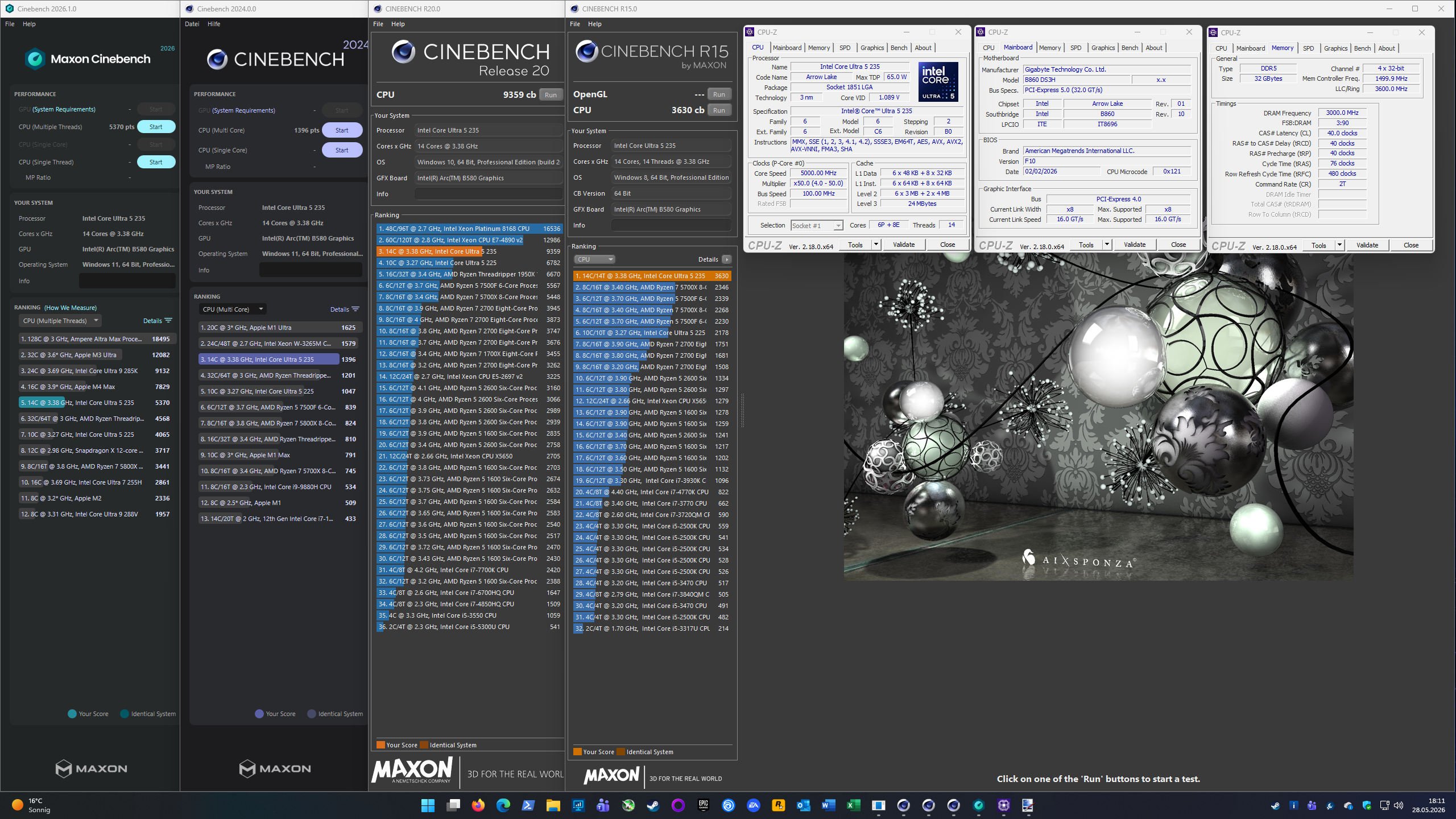Click the 16°C Sonnig weather widget
This screenshot has height=819, width=1456.
(32, 805)
